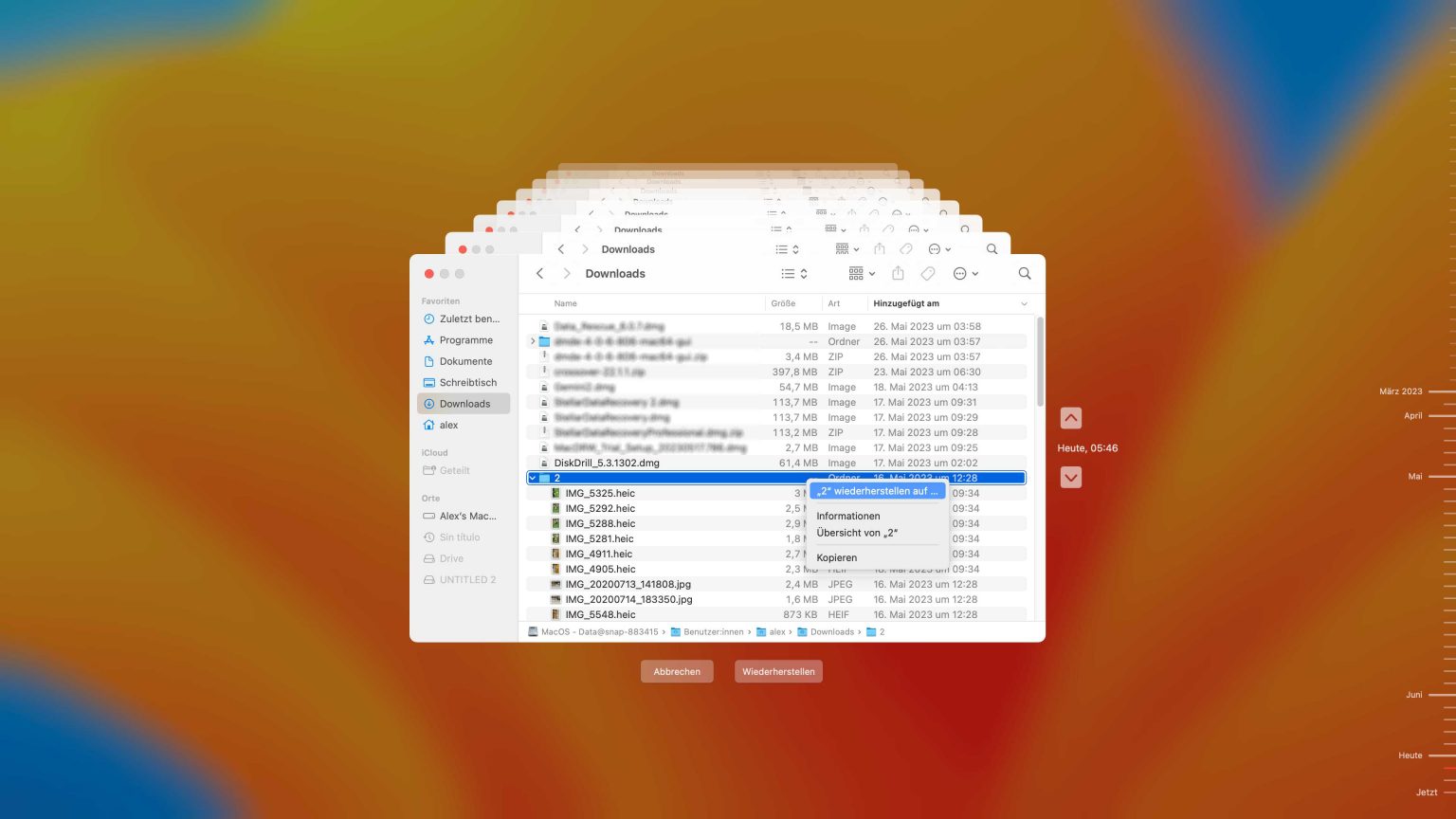Click the Forward arrow in front Finder window
Viewport: 1456px width, 819px height.
tap(567, 273)
